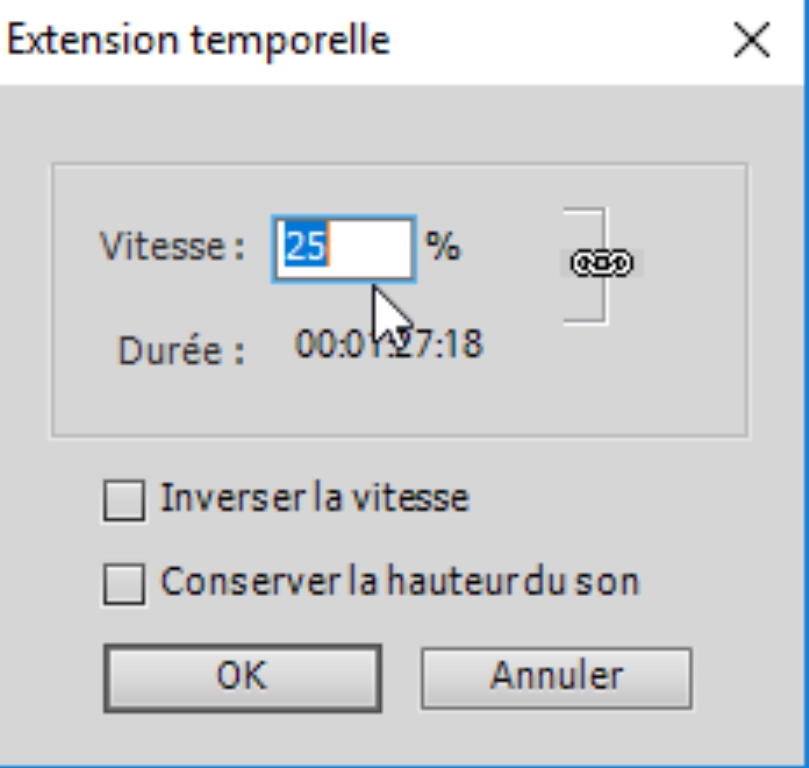Click the "Durée :" label
The image size is (809, 768).
[181, 352]
